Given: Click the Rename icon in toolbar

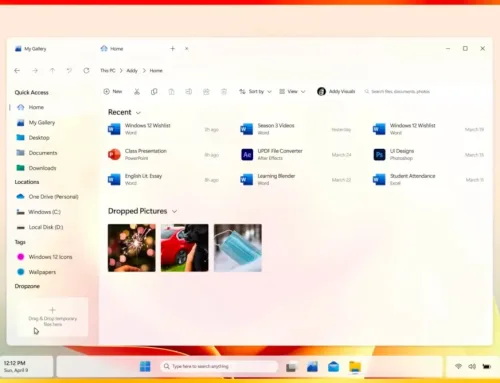Looking at the screenshot, I should pyautogui.click(x=189, y=92).
